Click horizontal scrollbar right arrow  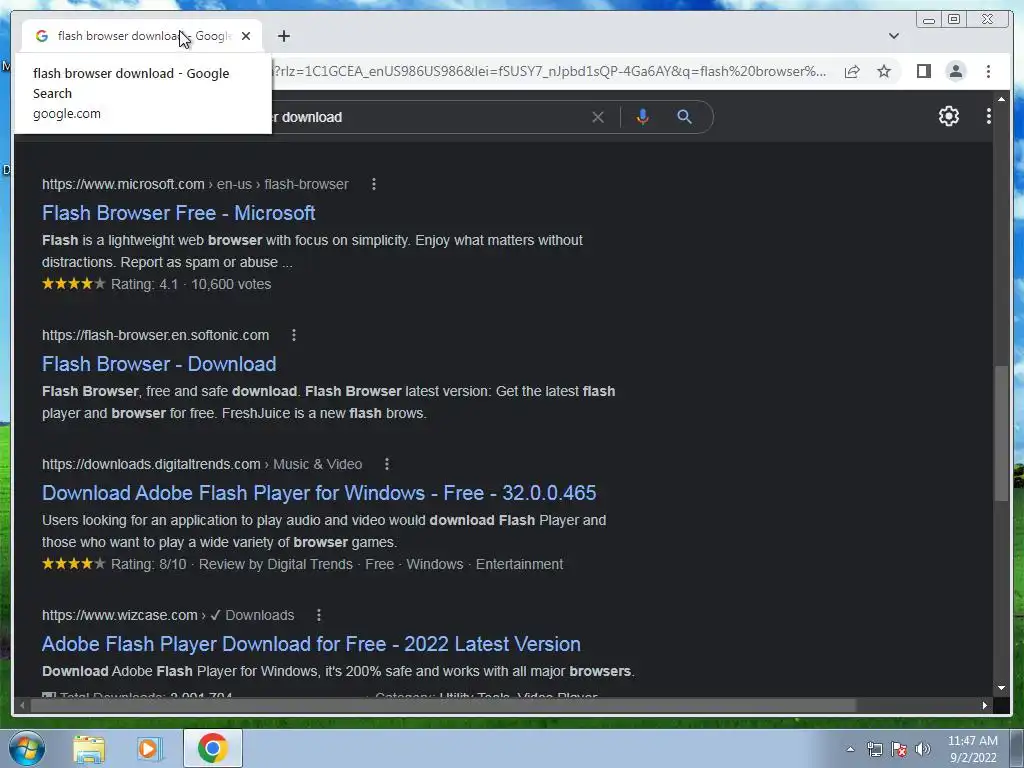(985, 705)
